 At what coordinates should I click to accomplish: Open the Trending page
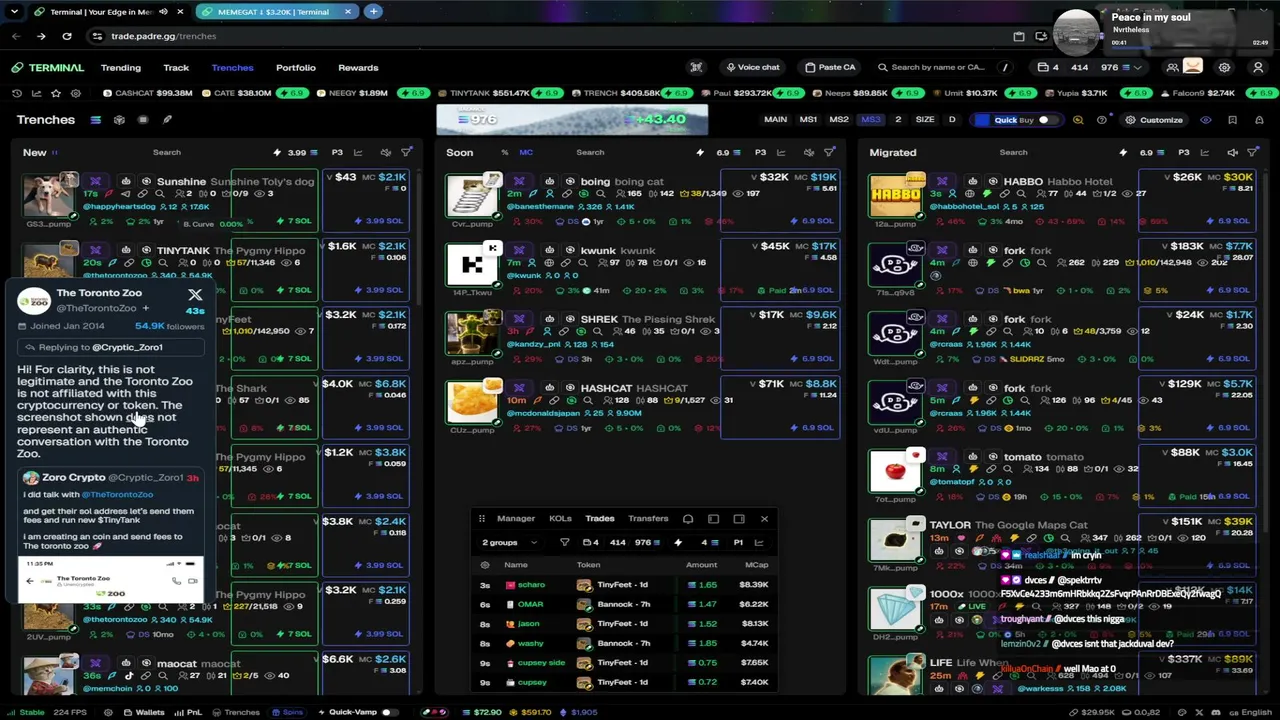120,67
